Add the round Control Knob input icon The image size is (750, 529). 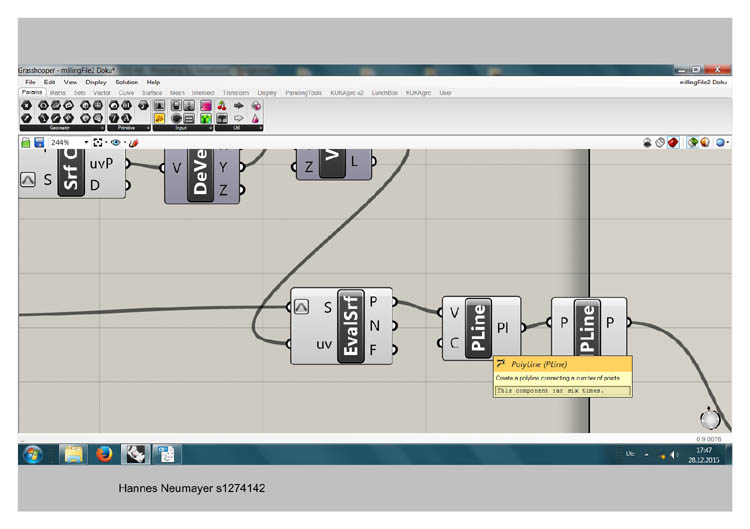pyautogui.click(x=176, y=118)
